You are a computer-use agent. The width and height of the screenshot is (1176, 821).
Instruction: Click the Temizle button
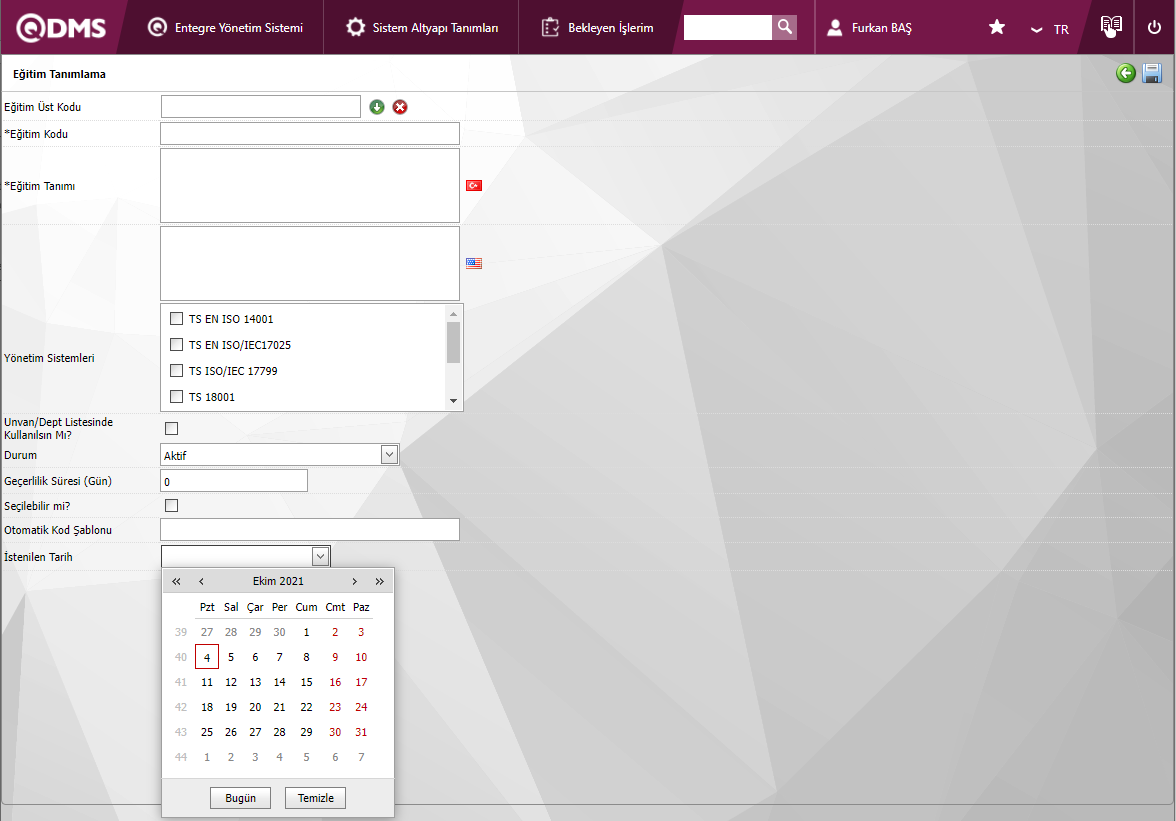tap(316, 798)
